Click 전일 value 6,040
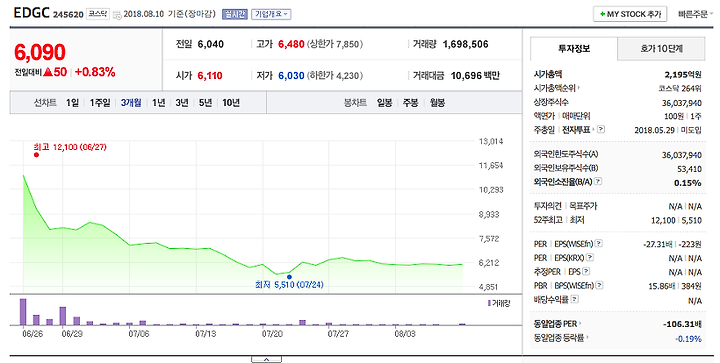Screen dimensions: 720x363 click(x=211, y=45)
